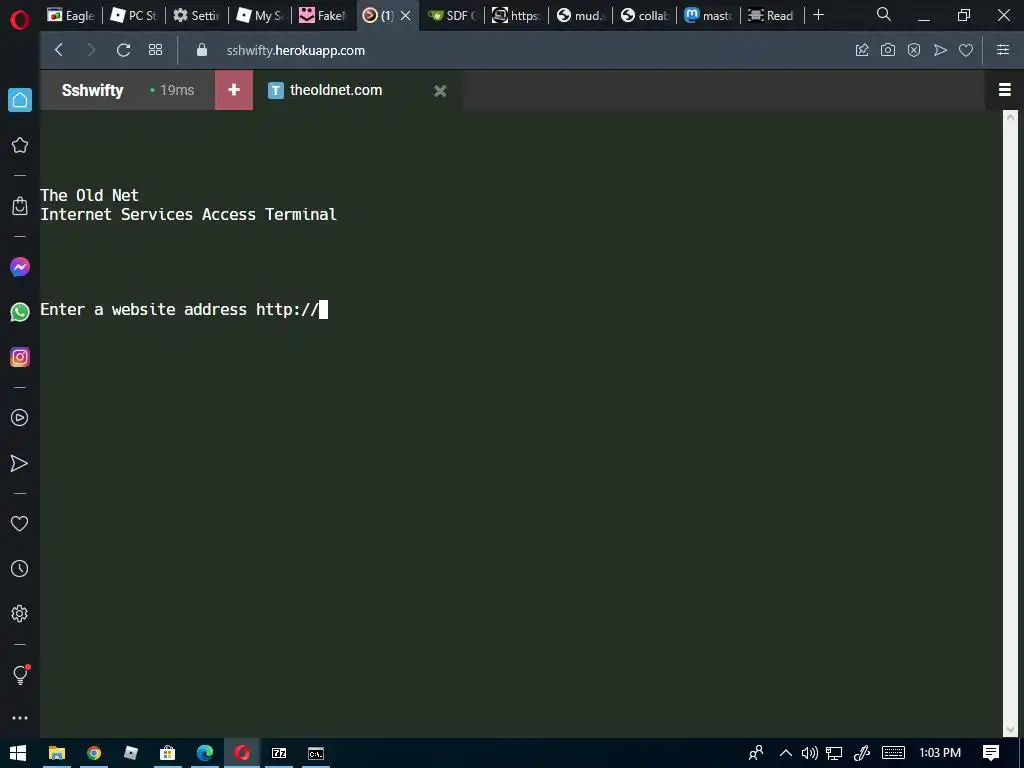Switch to the https browser tab
This screenshot has width=1024, height=768.
516,15
